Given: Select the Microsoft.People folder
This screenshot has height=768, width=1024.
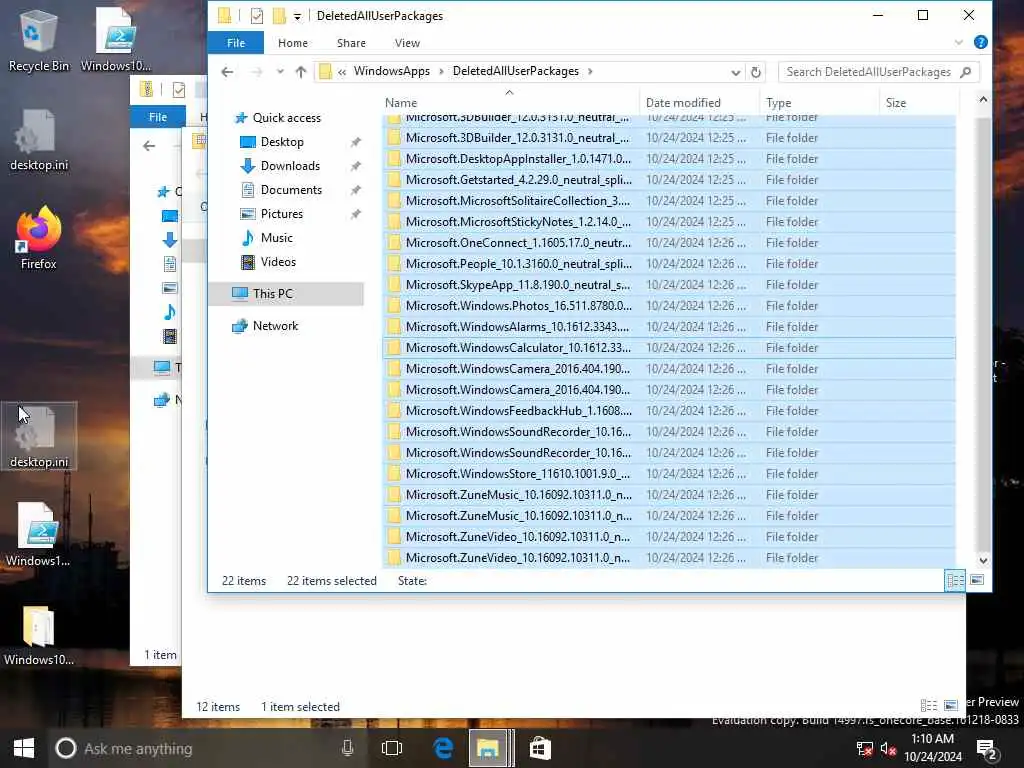Looking at the screenshot, I should tap(669, 264).
